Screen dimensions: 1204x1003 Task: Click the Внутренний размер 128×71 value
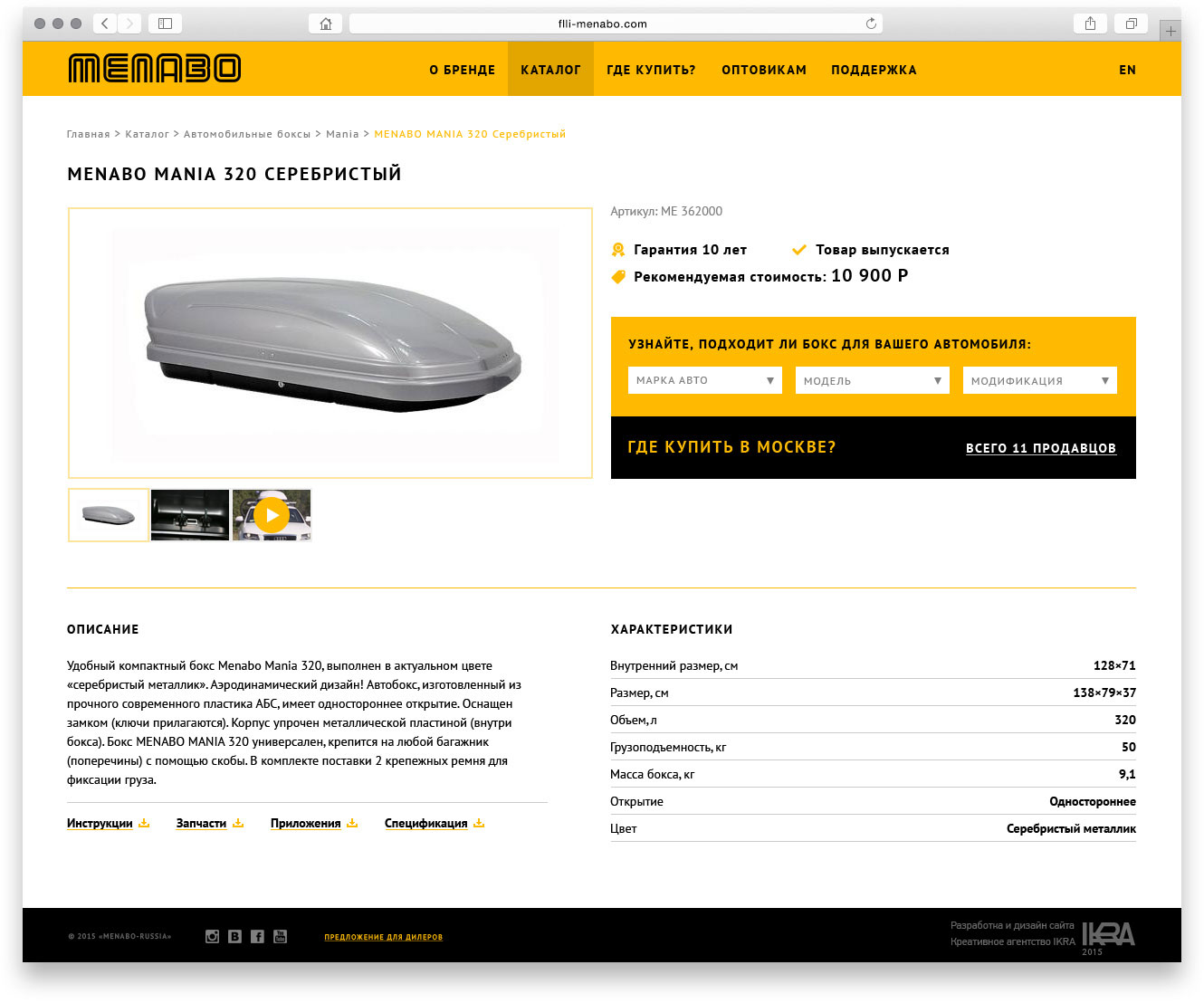click(x=1114, y=665)
